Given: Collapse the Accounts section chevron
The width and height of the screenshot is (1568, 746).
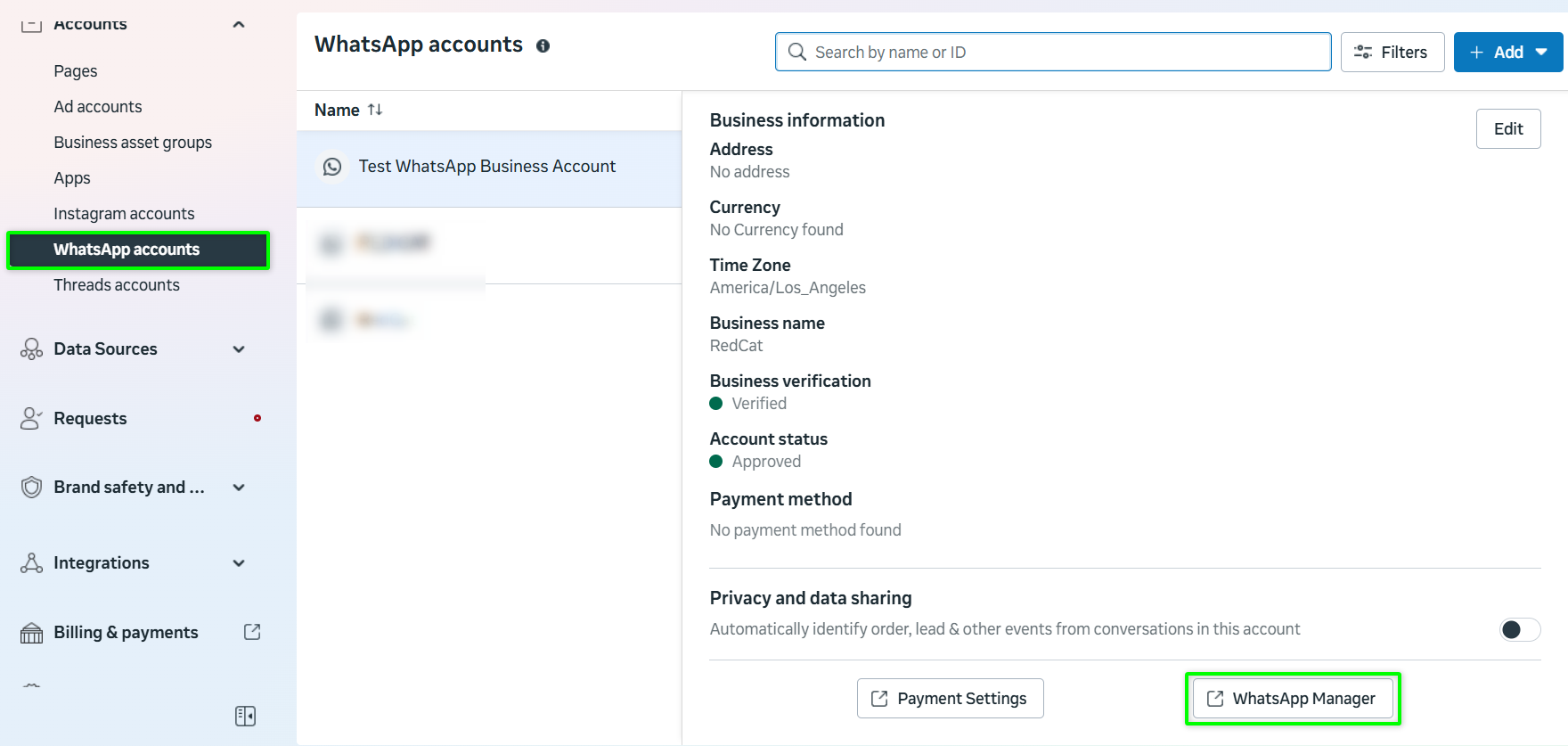Looking at the screenshot, I should [x=239, y=24].
